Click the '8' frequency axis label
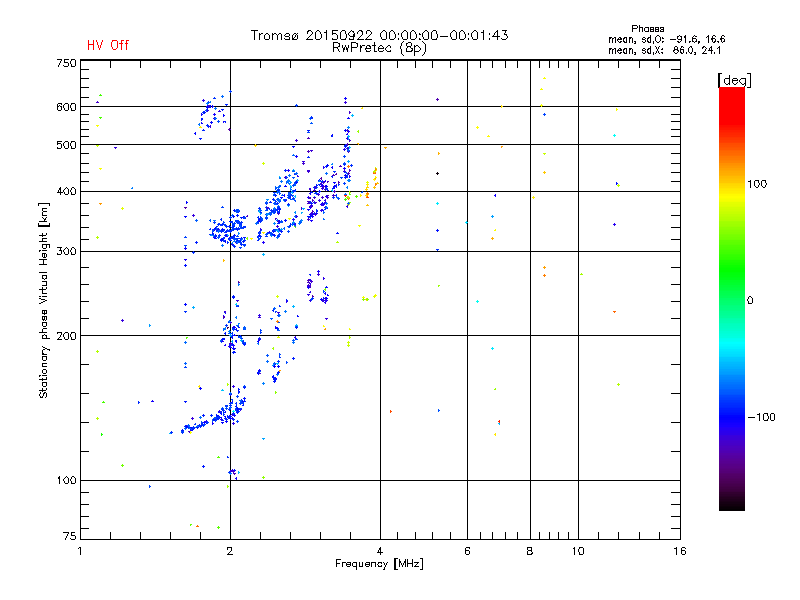 [x=530, y=551]
